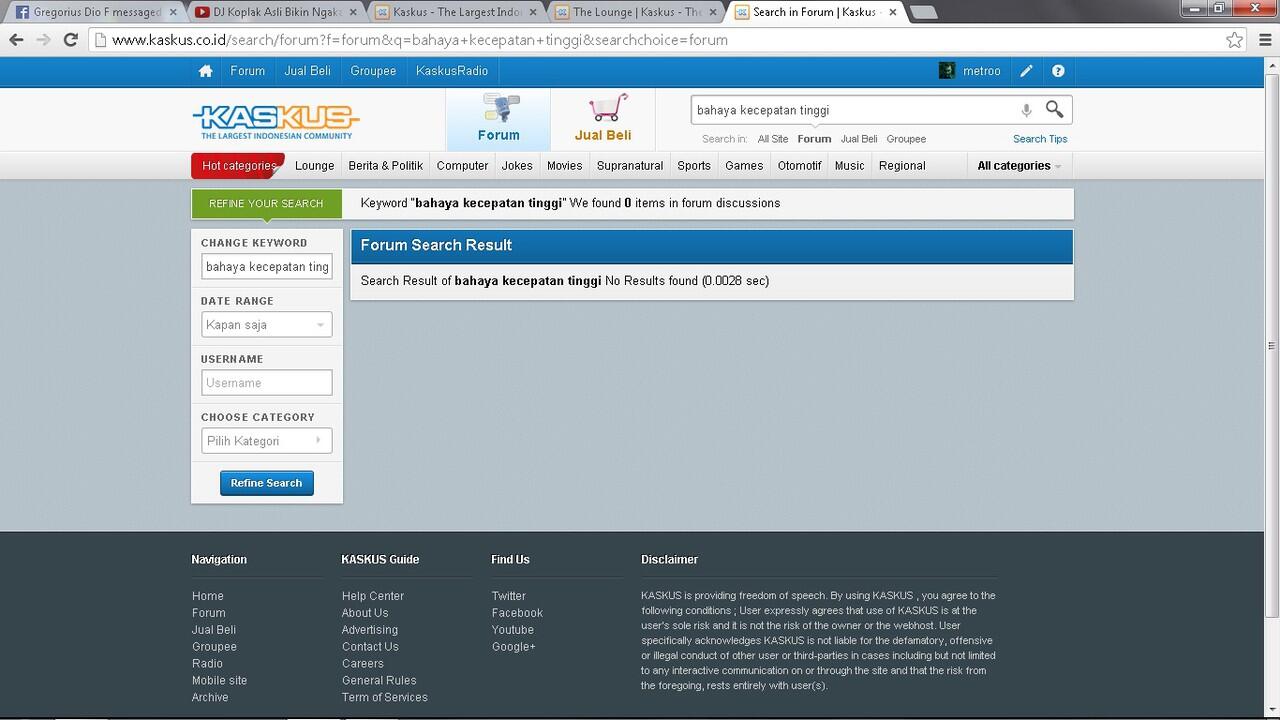Close The Lounge Kaskus tab
The image size is (1280, 720).
click(713, 12)
